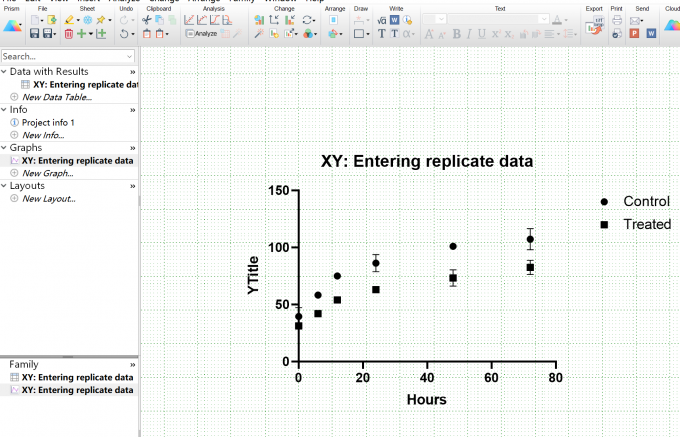The image size is (680, 437).
Task: Click the navigator Search field
Action: 68,56
